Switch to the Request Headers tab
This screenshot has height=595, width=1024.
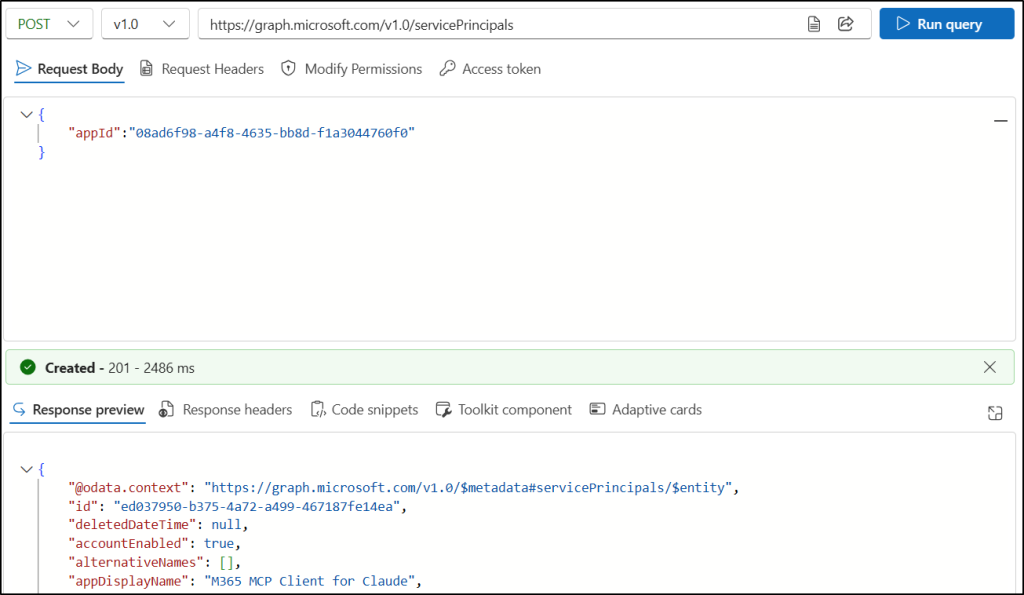(201, 69)
